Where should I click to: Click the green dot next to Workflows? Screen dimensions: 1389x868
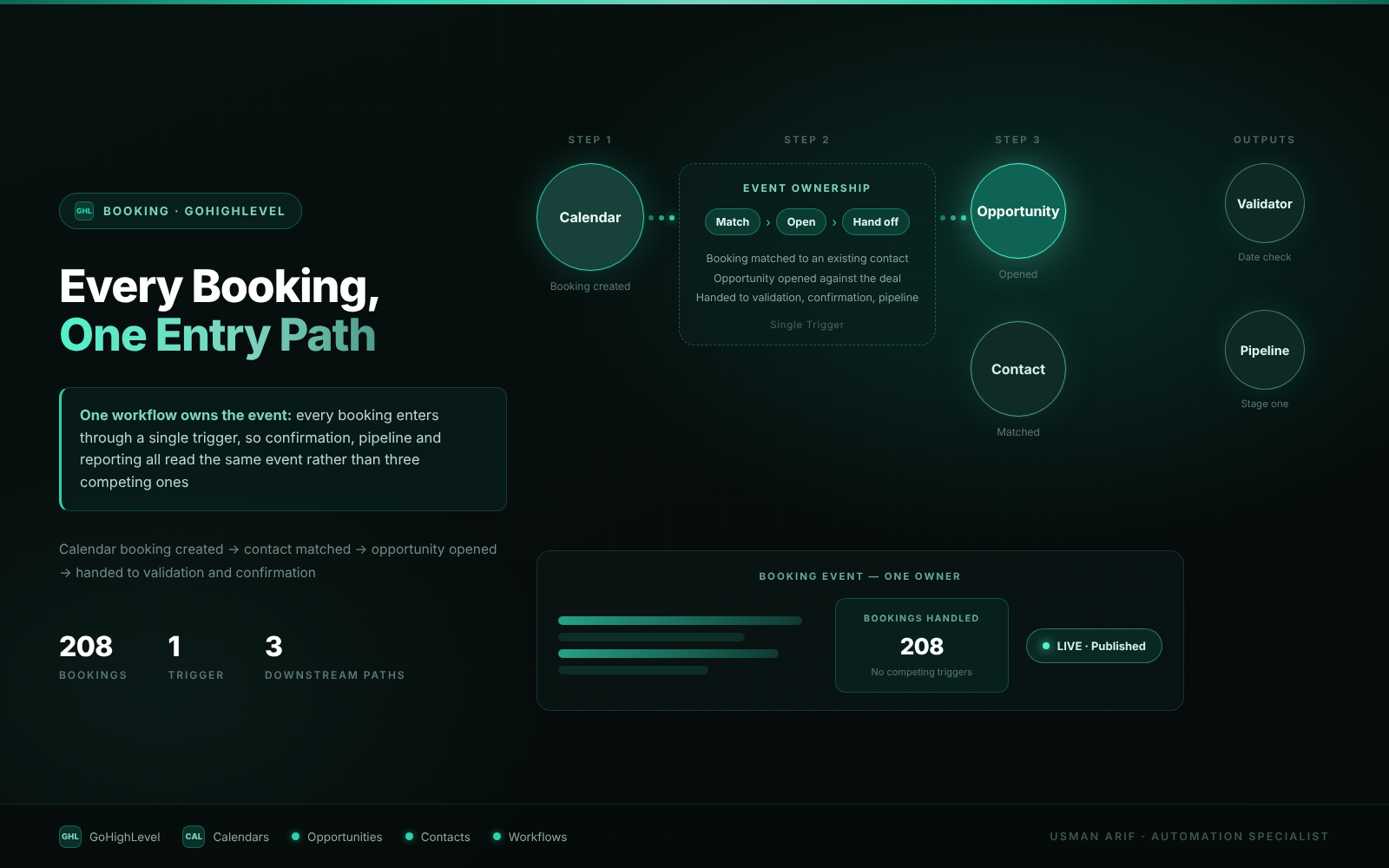click(x=497, y=837)
